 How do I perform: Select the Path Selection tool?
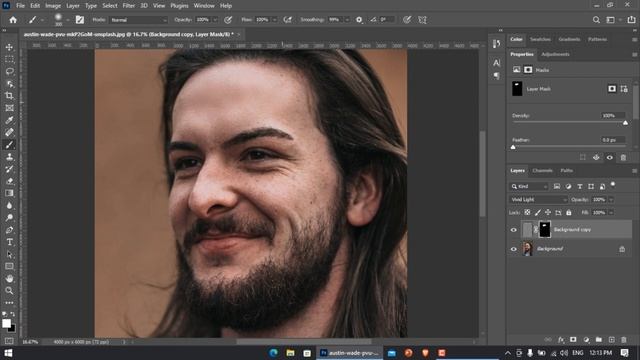pyautogui.click(x=9, y=254)
